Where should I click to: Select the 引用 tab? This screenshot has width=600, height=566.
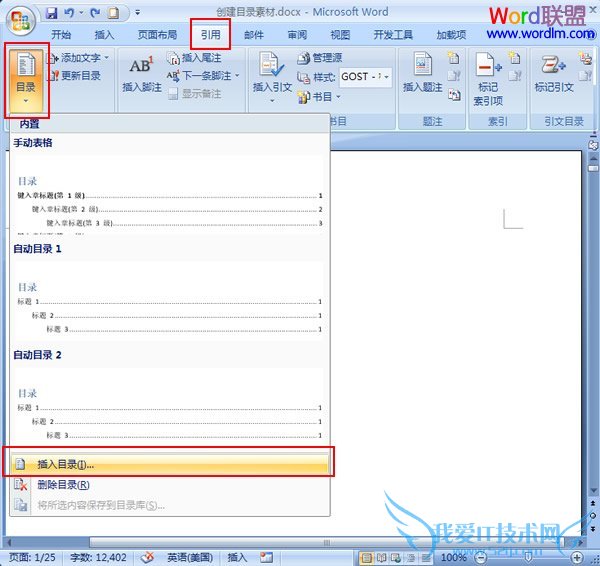210,35
